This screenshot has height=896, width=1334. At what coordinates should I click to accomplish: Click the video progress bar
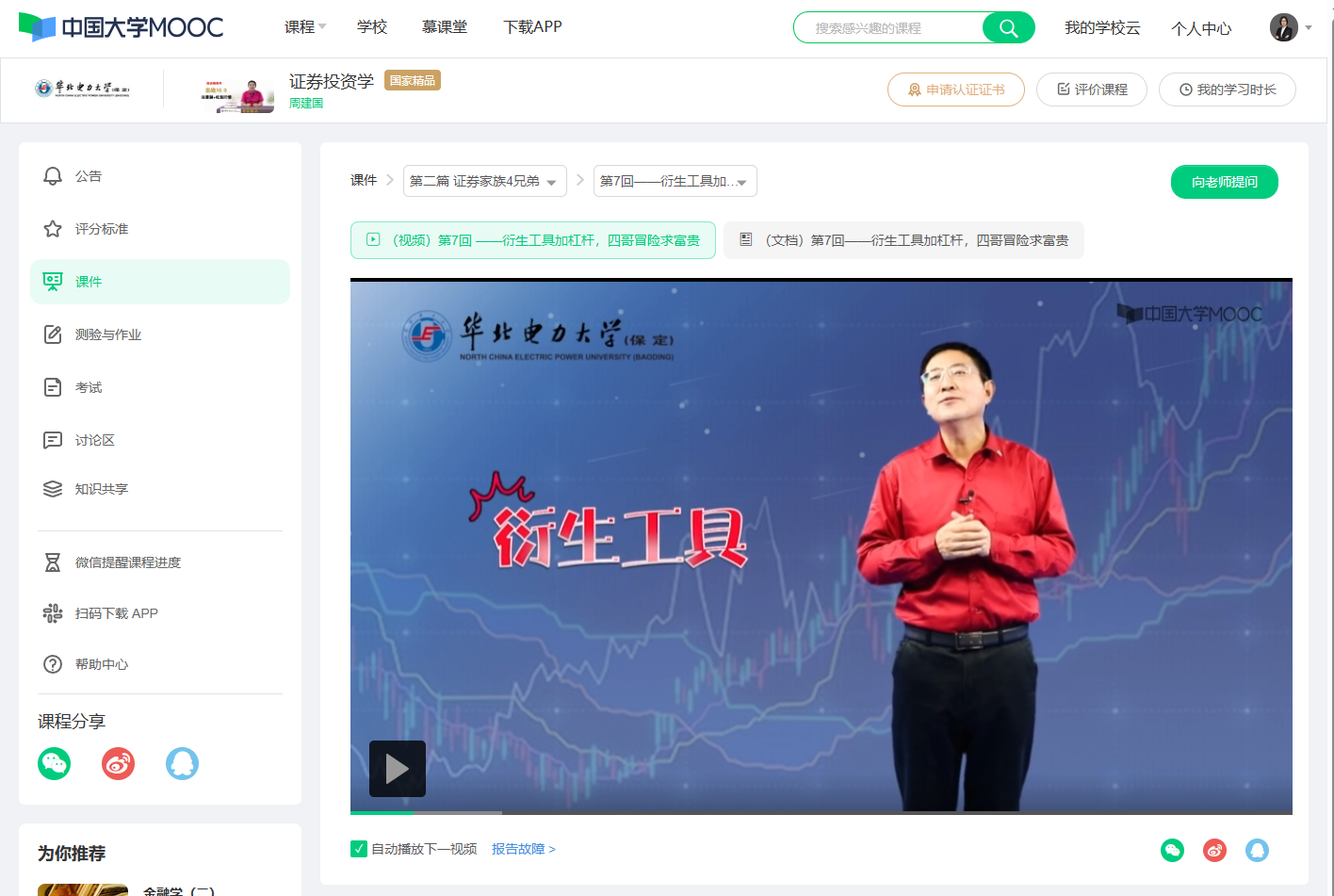(x=822, y=813)
